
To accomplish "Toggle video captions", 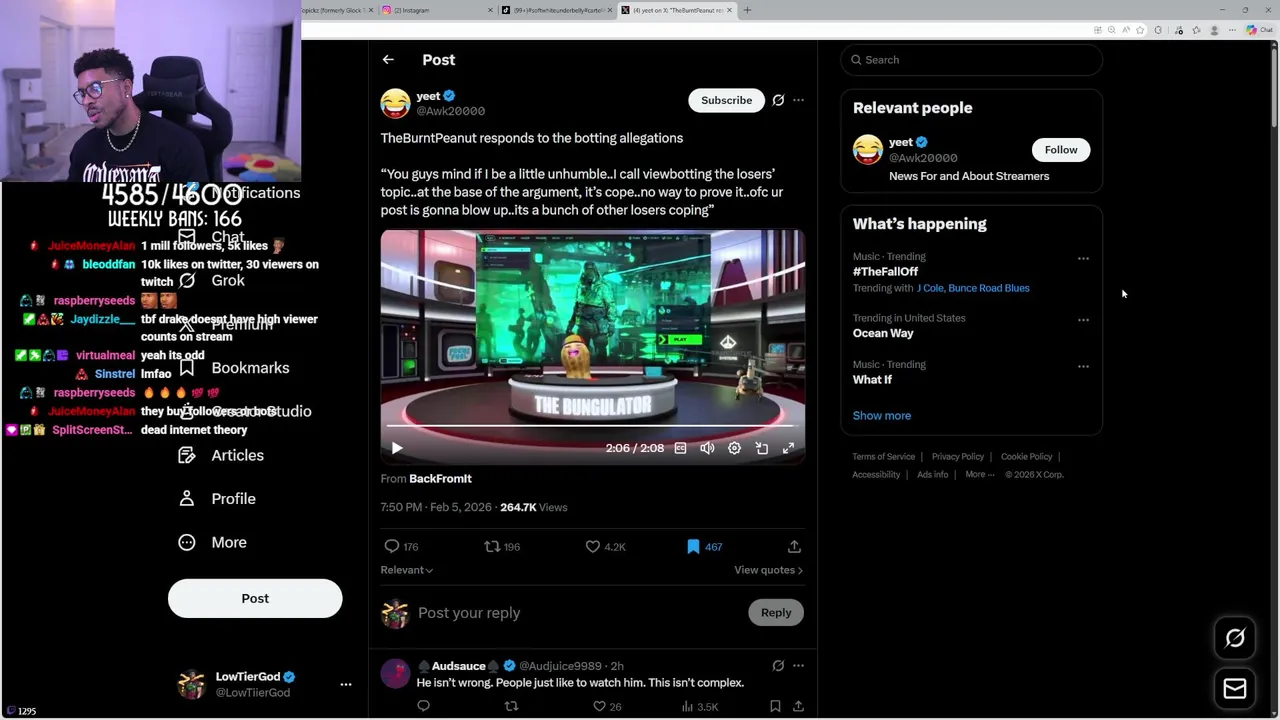I will coord(681,448).
